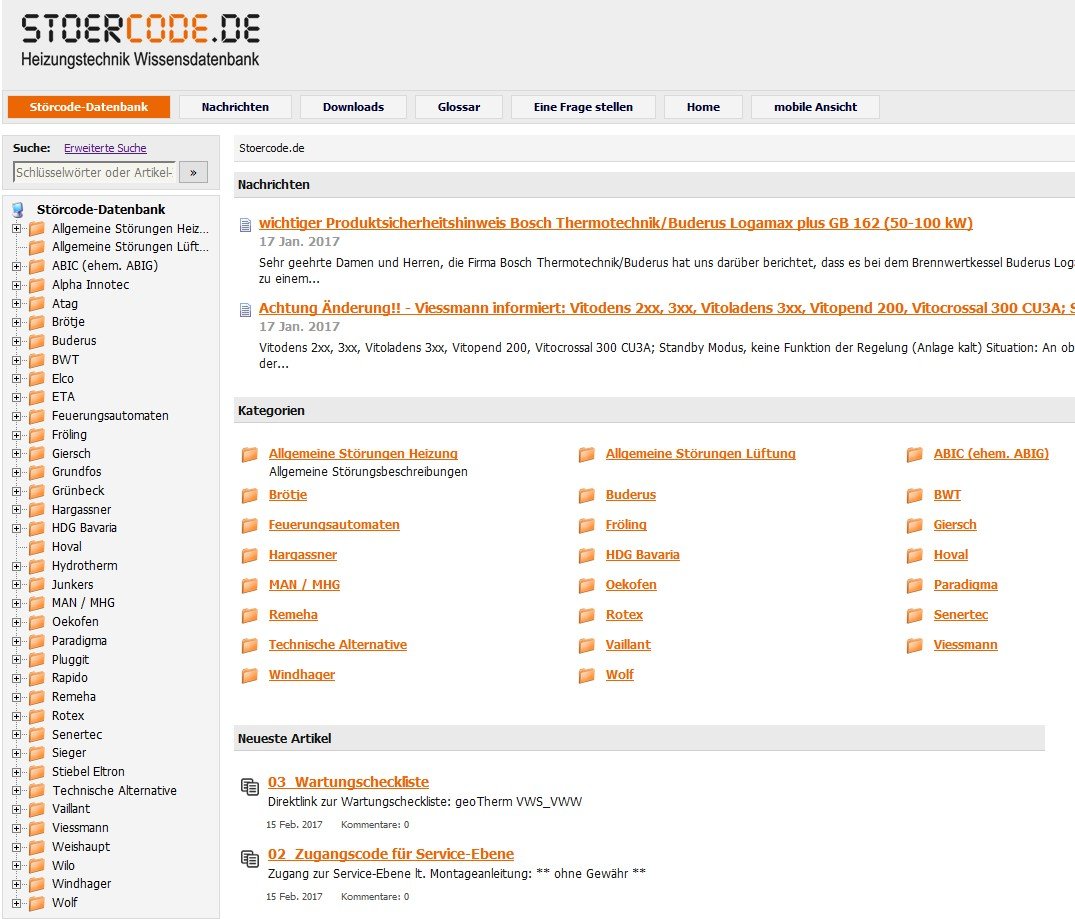Viewport: 1075px width, 919px height.
Task: Click folder icon beside Giersch category link
Action: coord(915,525)
